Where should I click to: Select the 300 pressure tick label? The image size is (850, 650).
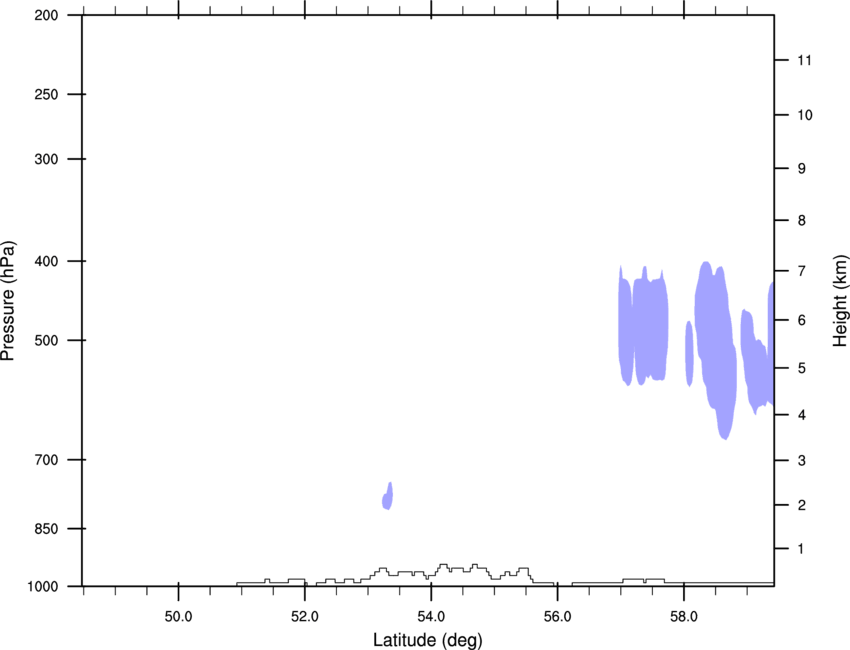[46, 159]
